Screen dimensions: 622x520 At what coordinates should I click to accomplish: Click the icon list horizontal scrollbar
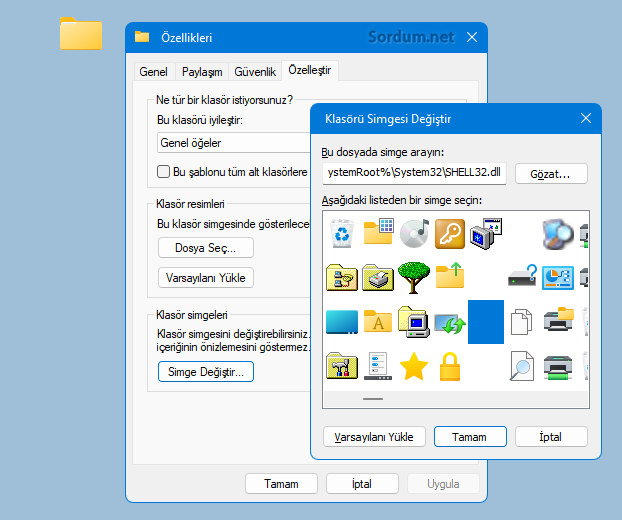373,399
